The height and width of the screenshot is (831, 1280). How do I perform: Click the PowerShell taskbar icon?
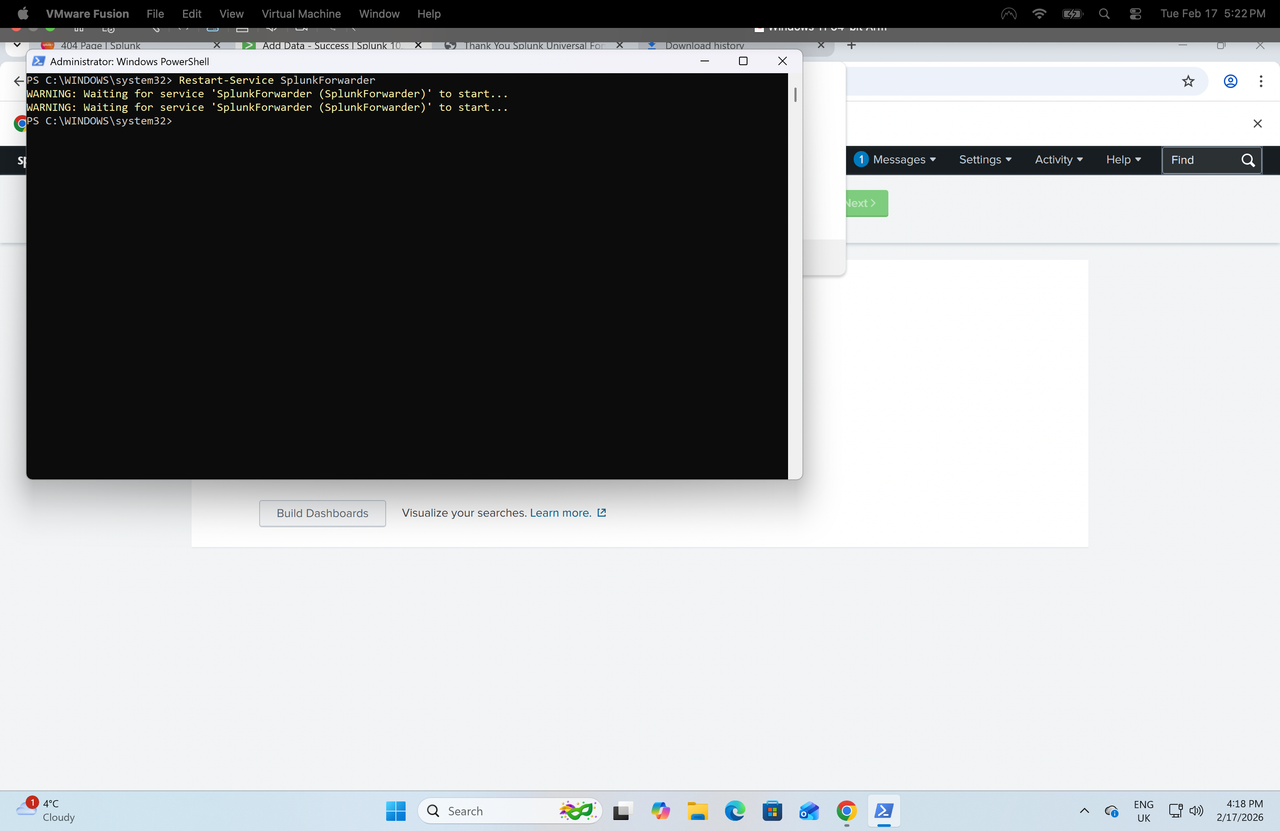(x=884, y=811)
